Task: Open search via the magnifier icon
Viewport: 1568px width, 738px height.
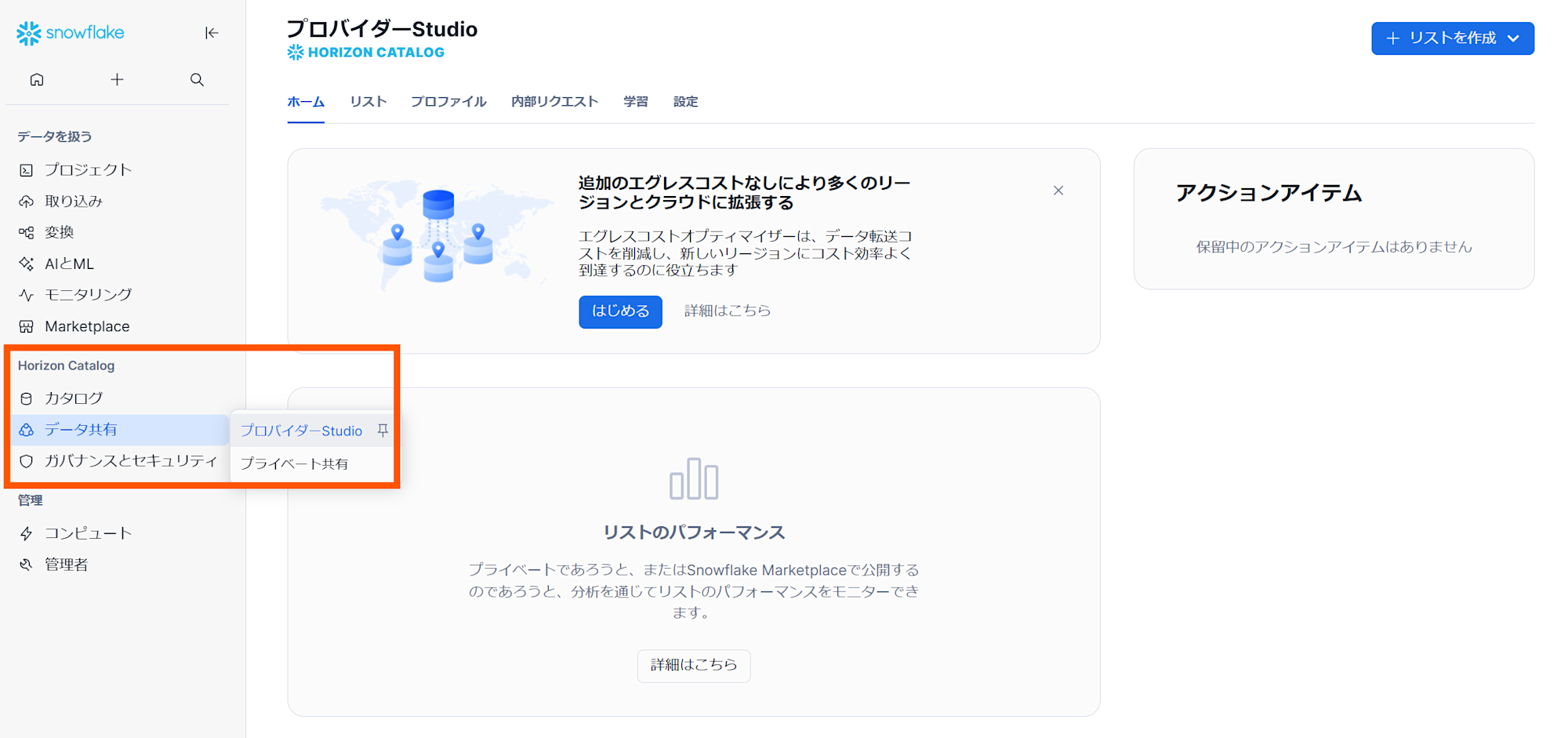Action: coord(197,79)
